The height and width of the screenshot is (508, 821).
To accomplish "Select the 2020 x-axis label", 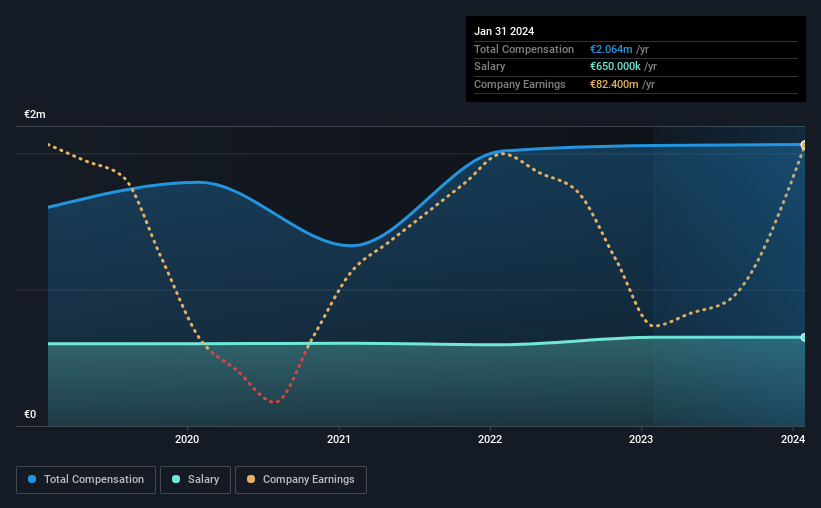I will point(187,439).
